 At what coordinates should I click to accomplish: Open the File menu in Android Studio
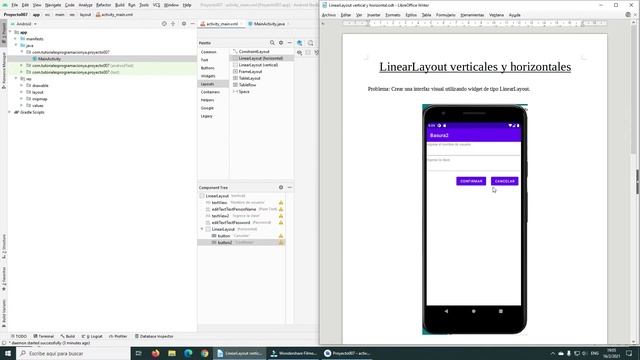pyautogui.click(x=15, y=5)
